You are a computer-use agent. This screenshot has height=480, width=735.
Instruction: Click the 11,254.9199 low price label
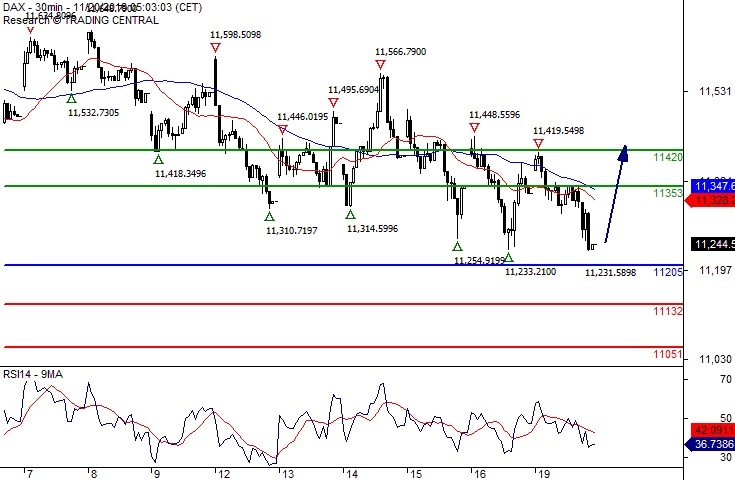tap(480, 260)
